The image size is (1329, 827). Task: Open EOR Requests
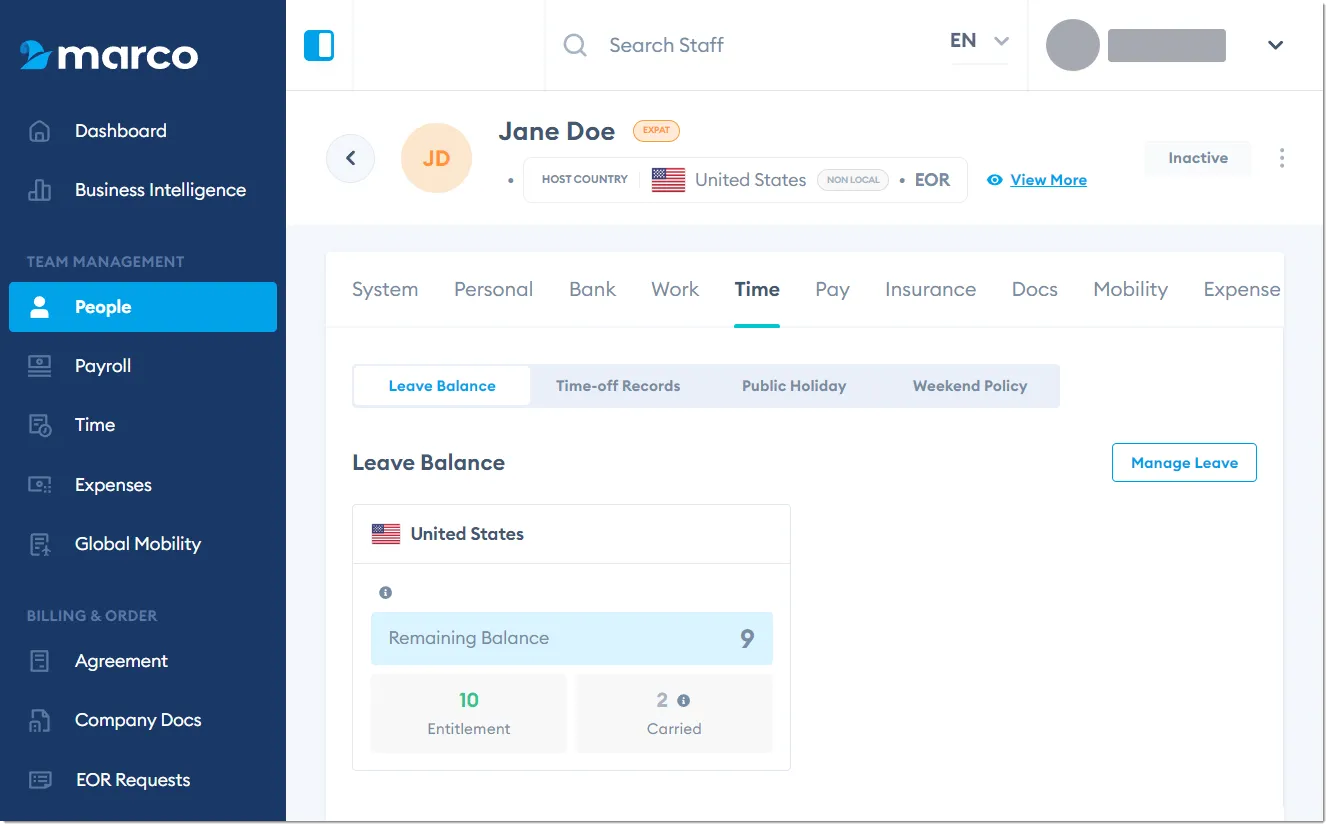coord(133,780)
